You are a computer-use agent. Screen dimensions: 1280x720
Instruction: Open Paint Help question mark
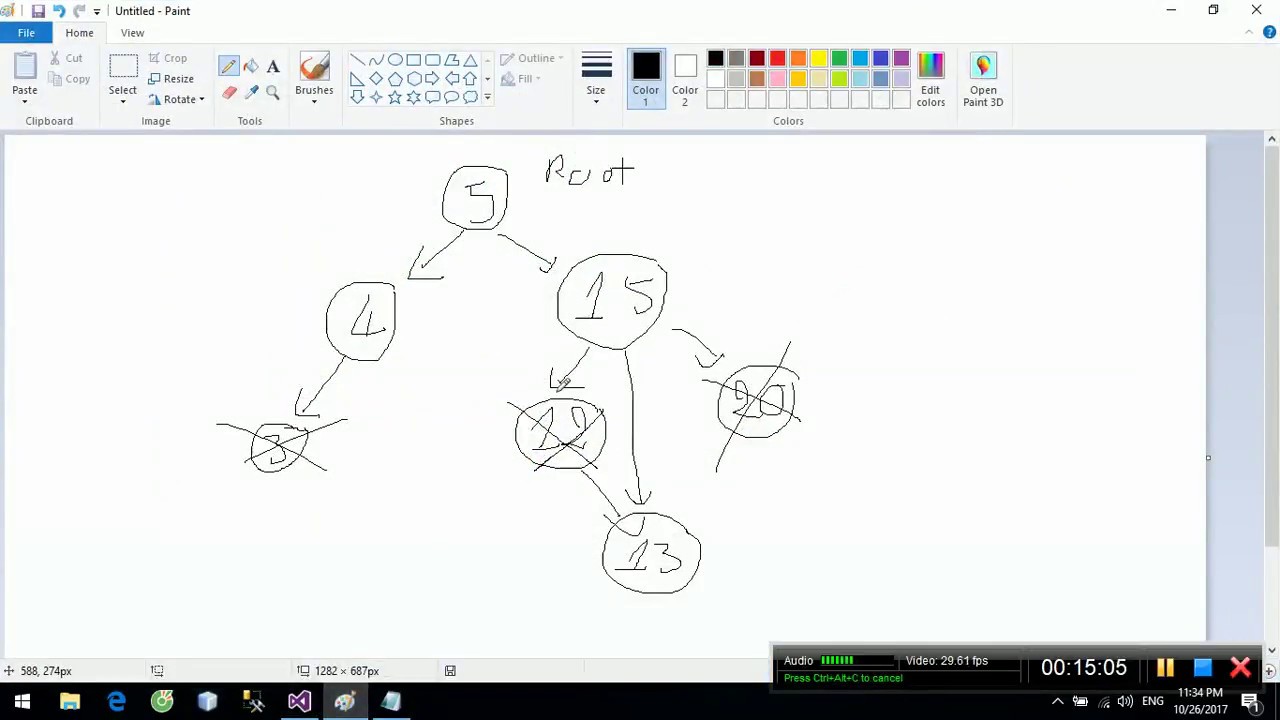[1270, 33]
